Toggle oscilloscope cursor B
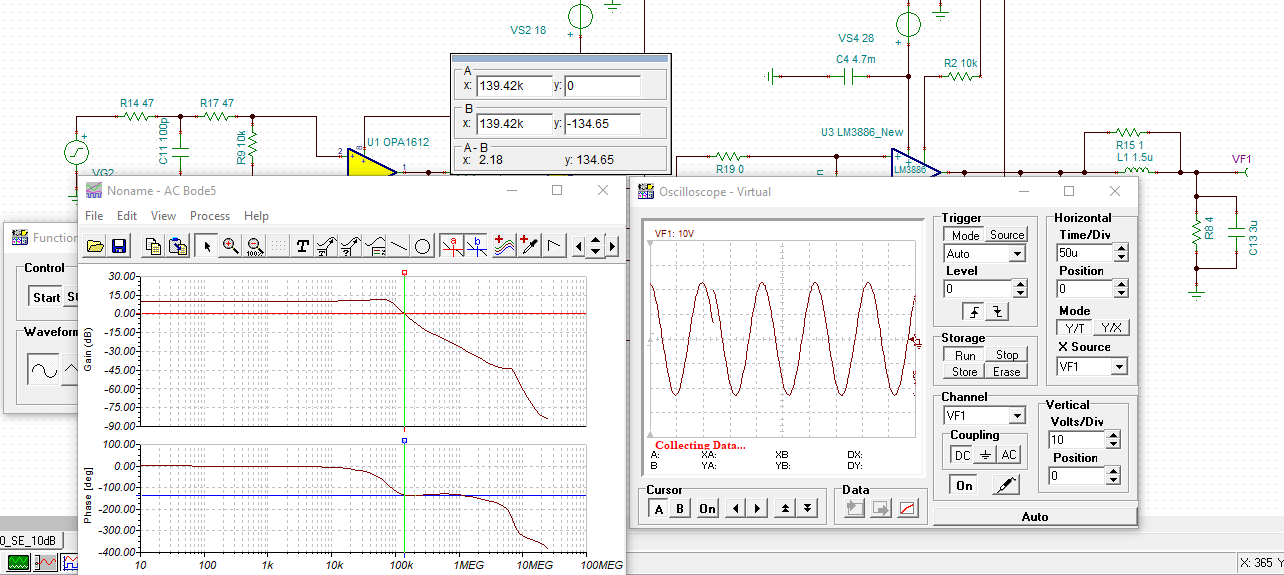1284x575 pixels. [x=681, y=508]
